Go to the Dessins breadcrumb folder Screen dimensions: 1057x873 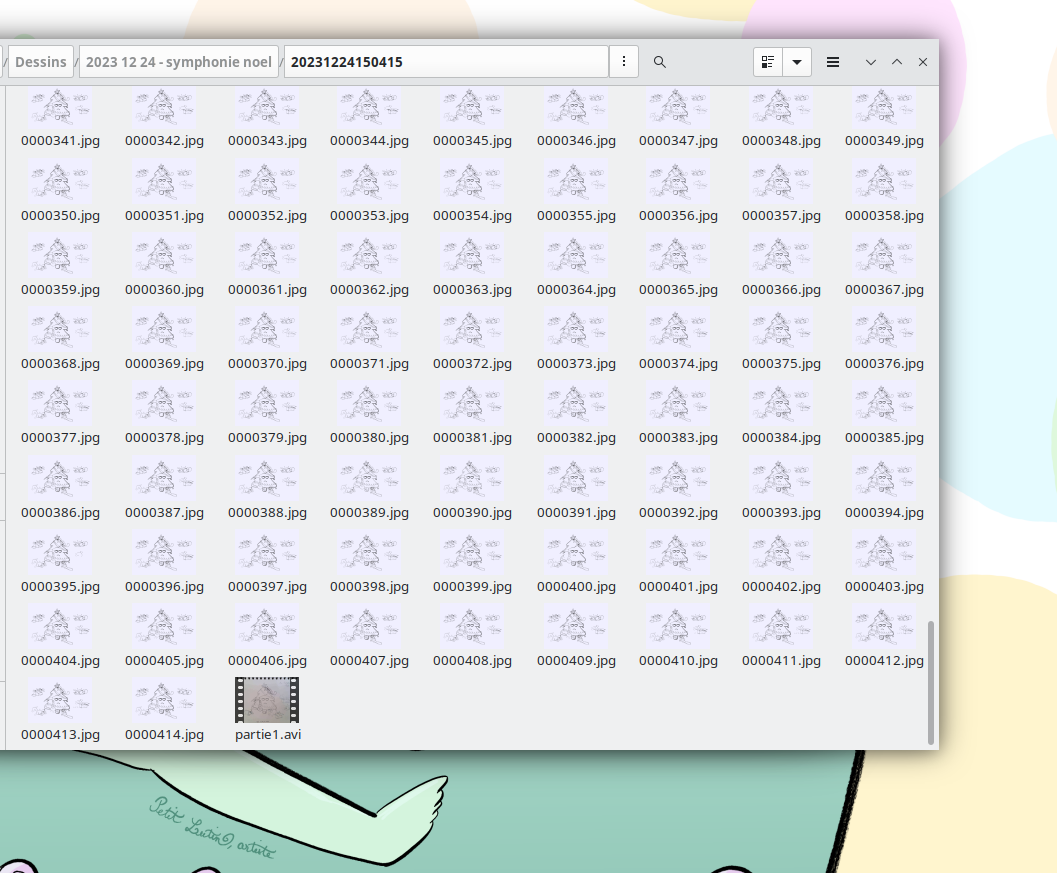point(40,62)
